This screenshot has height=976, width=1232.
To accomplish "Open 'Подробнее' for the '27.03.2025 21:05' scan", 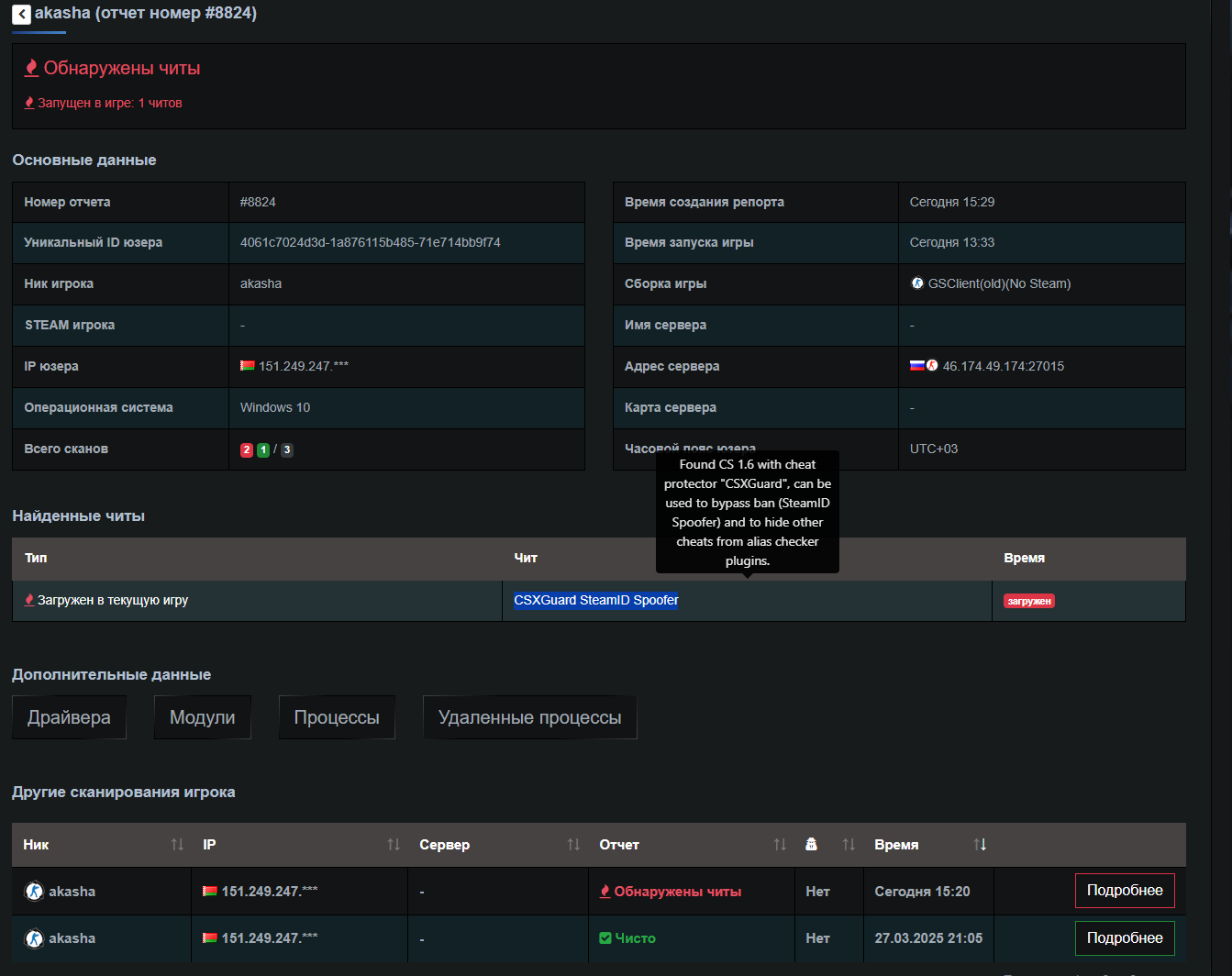I will coord(1125,938).
